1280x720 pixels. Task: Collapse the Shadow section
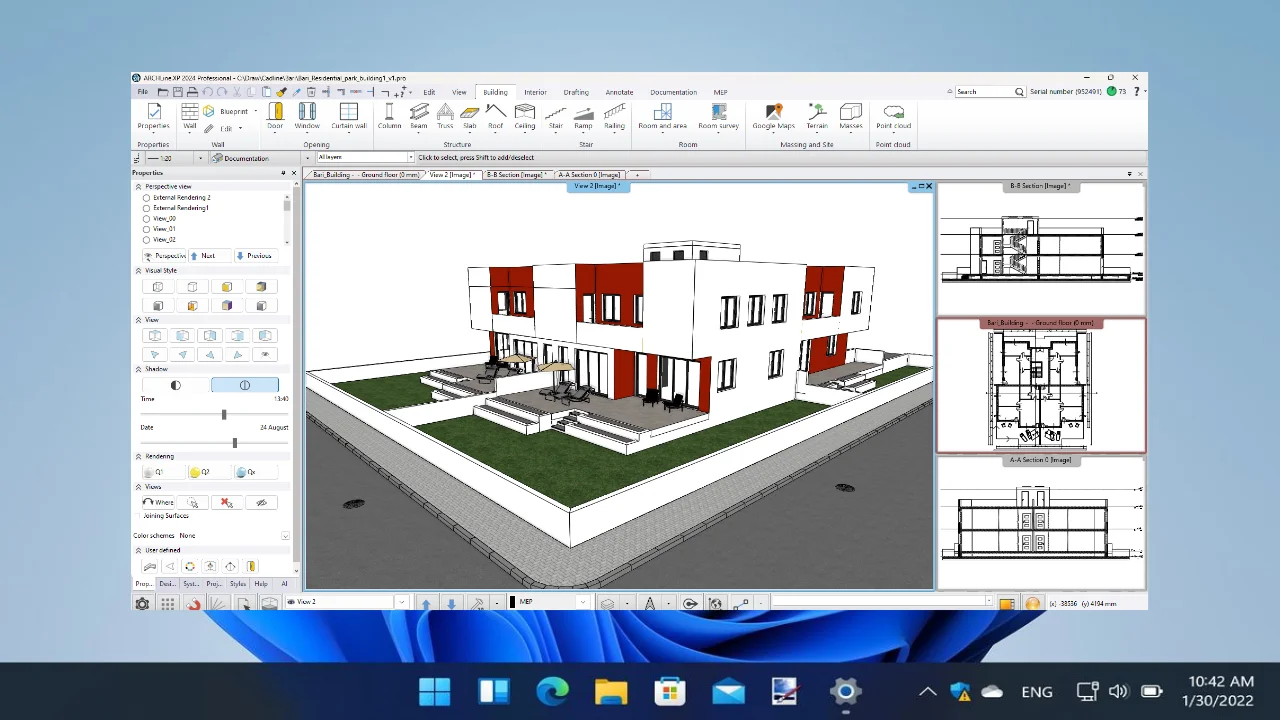tap(139, 369)
